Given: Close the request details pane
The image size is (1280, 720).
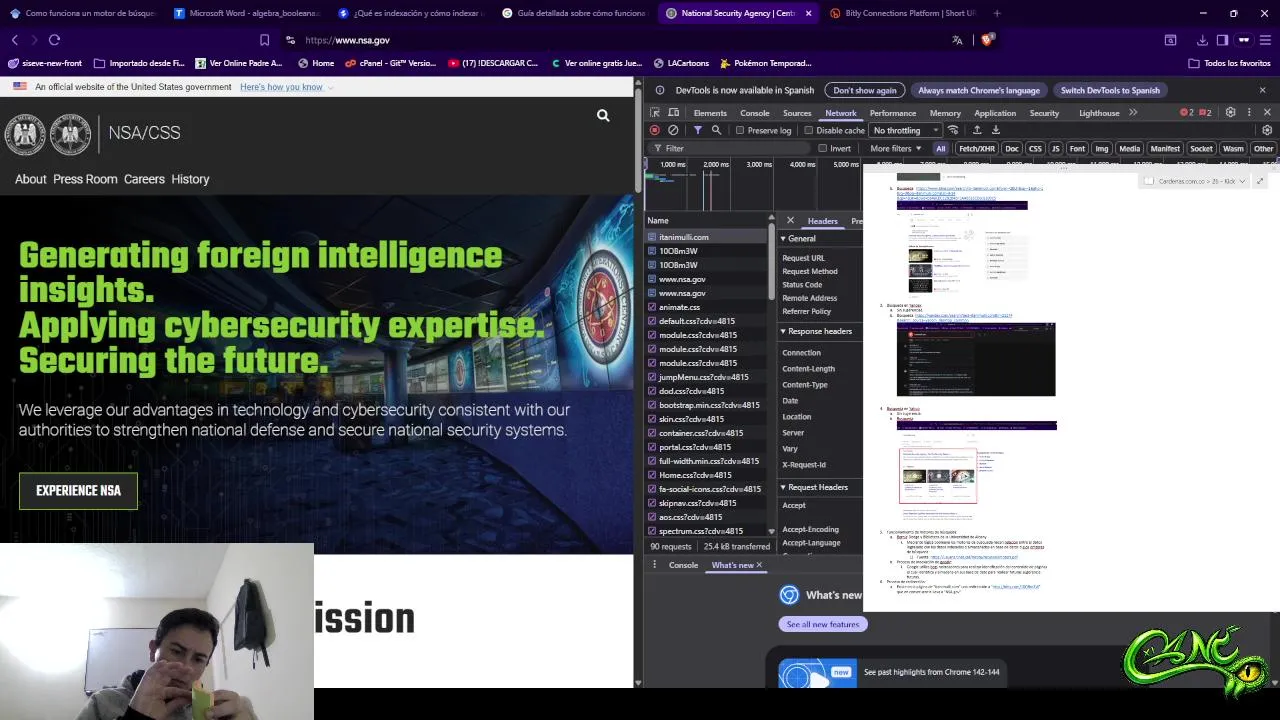Looking at the screenshot, I should (790, 221).
